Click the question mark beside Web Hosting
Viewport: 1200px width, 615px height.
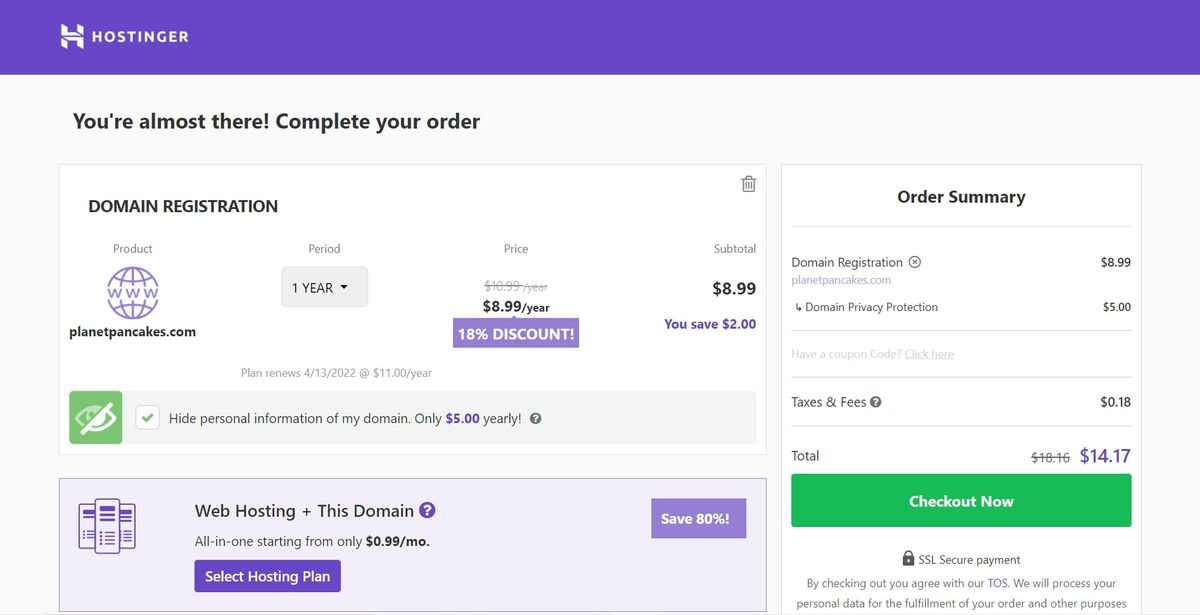click(x=427, y=510)
